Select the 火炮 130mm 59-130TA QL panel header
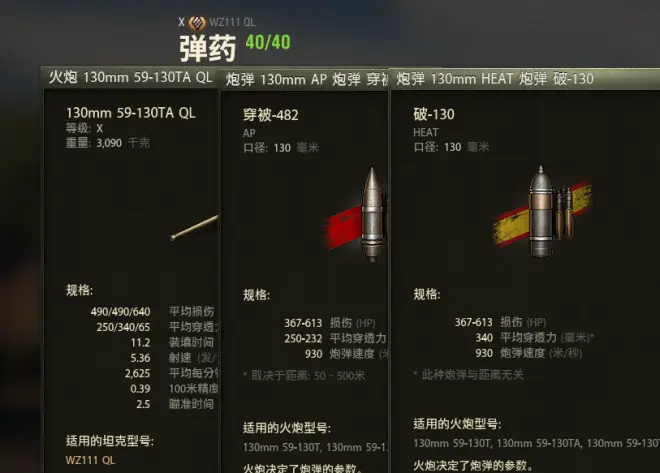 pyautogui.click(x=130, y=77)
